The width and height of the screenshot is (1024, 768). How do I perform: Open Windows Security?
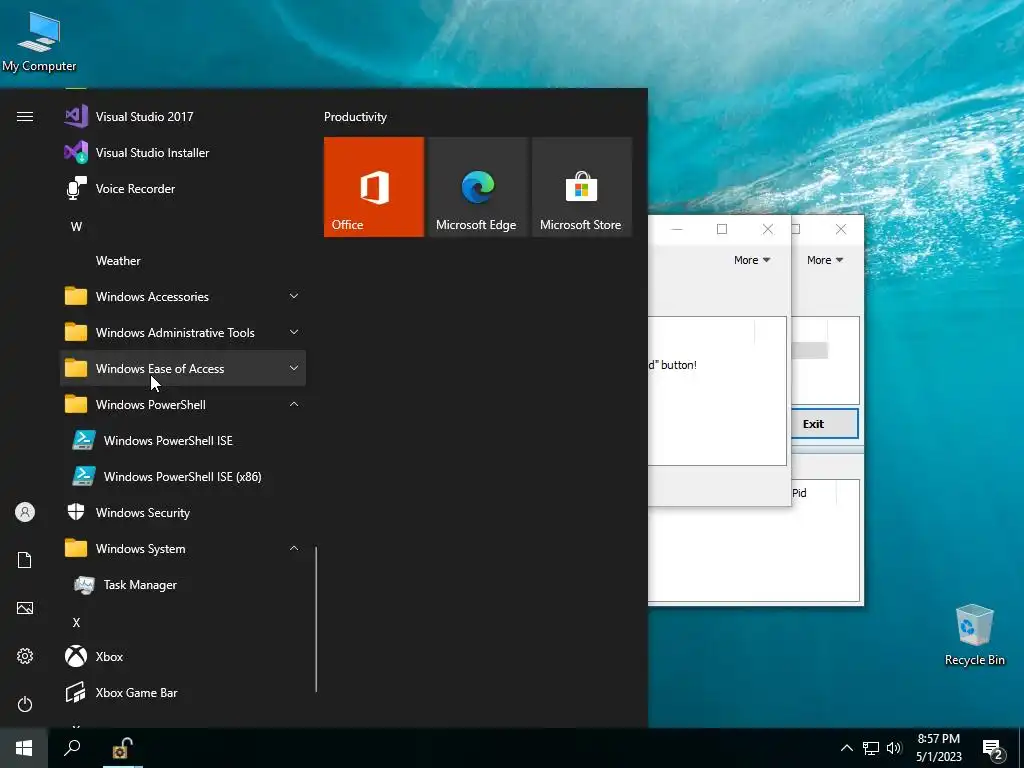183,513
